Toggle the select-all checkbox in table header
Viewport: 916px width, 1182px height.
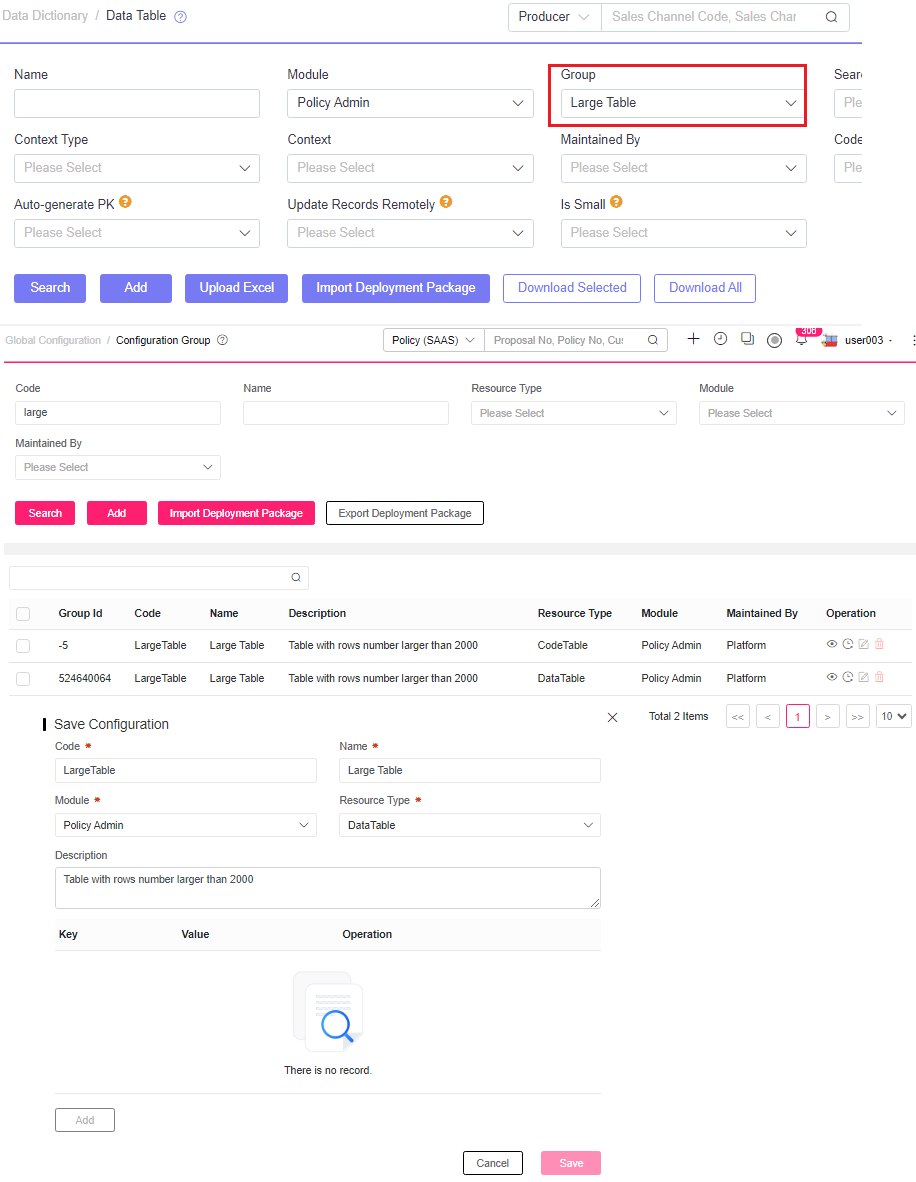(23, 613)
